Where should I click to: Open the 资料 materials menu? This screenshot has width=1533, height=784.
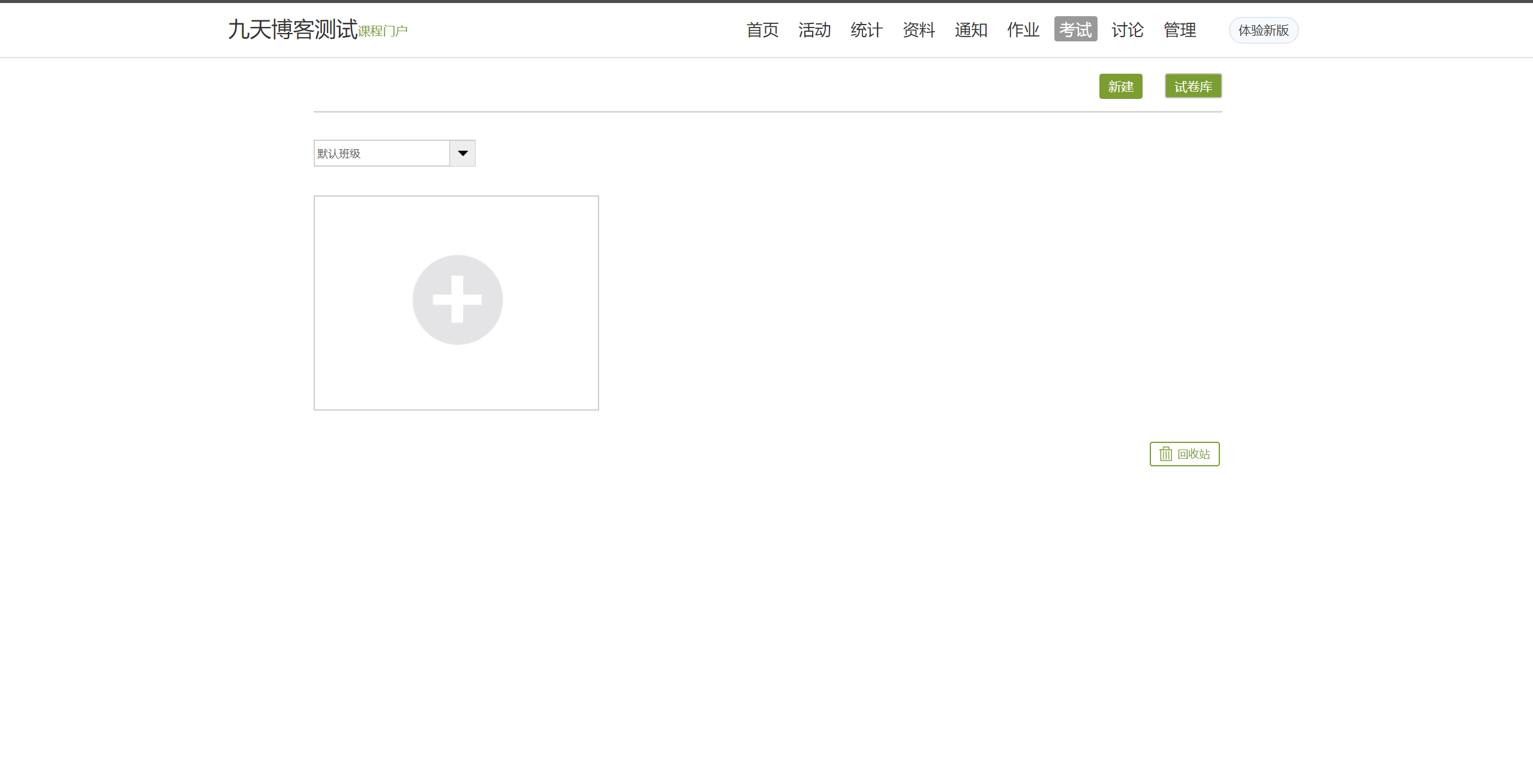click(919, 30)
